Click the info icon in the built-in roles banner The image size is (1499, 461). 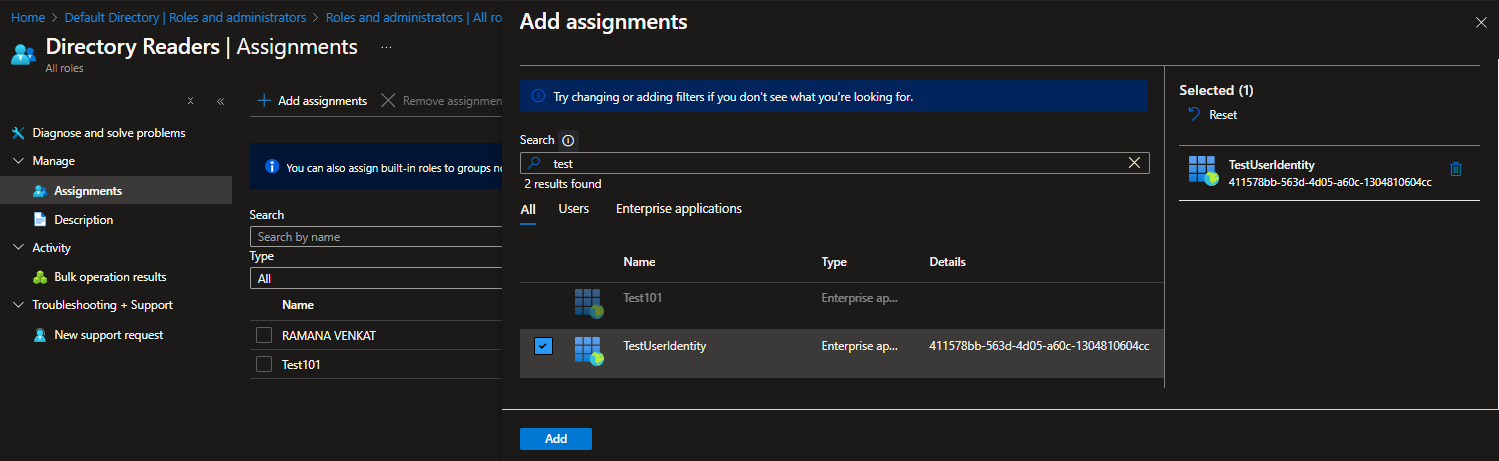[x=271, y=167]
